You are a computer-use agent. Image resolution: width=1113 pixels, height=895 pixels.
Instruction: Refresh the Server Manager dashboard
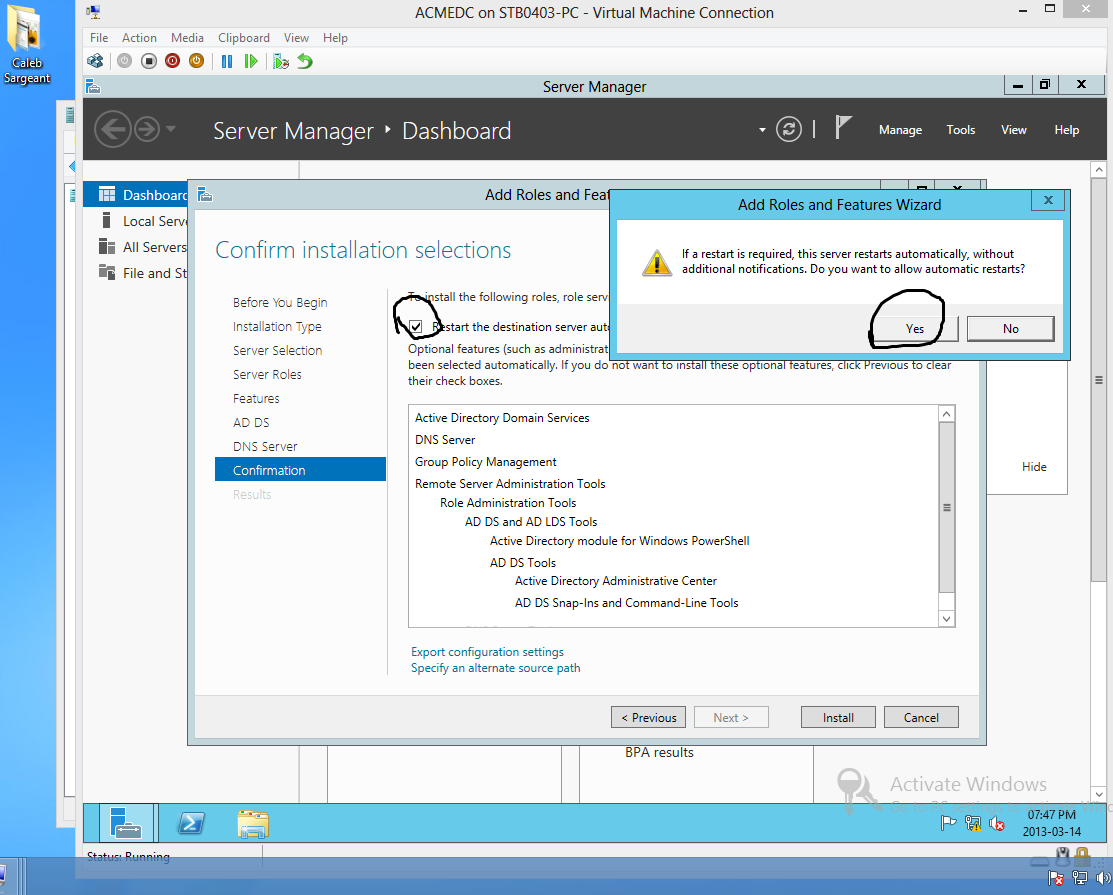(x=789, y=129)
